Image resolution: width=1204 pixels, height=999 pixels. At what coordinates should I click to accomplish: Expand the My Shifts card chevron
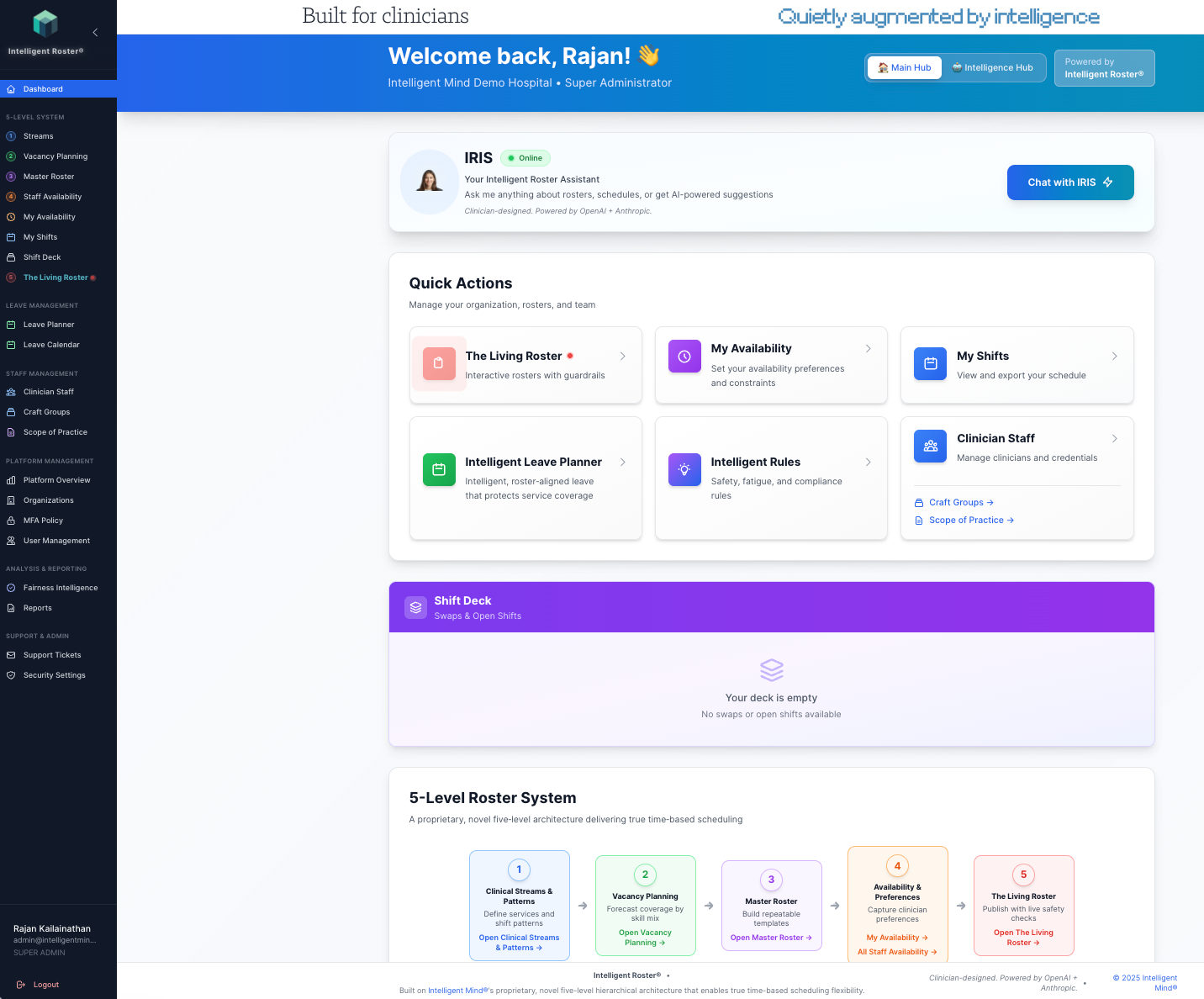(x=1115, y=357)
